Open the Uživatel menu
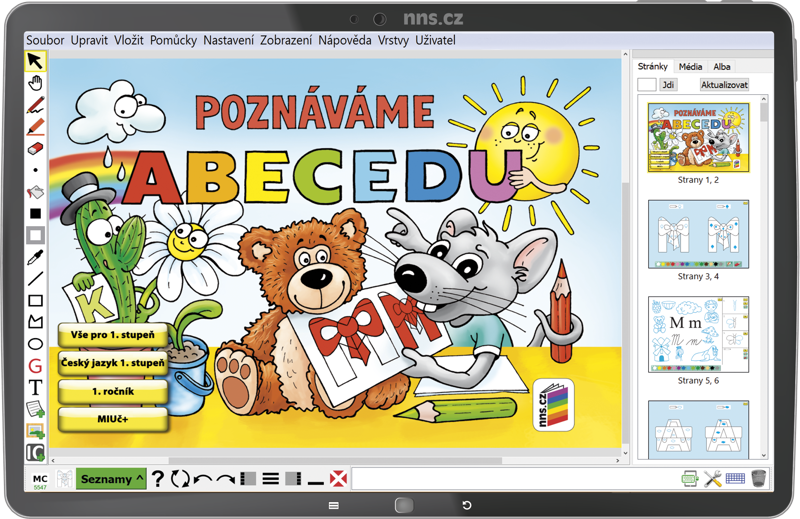Image resolution: width=800 pixels, height=519 pixels. pos(435,40)
